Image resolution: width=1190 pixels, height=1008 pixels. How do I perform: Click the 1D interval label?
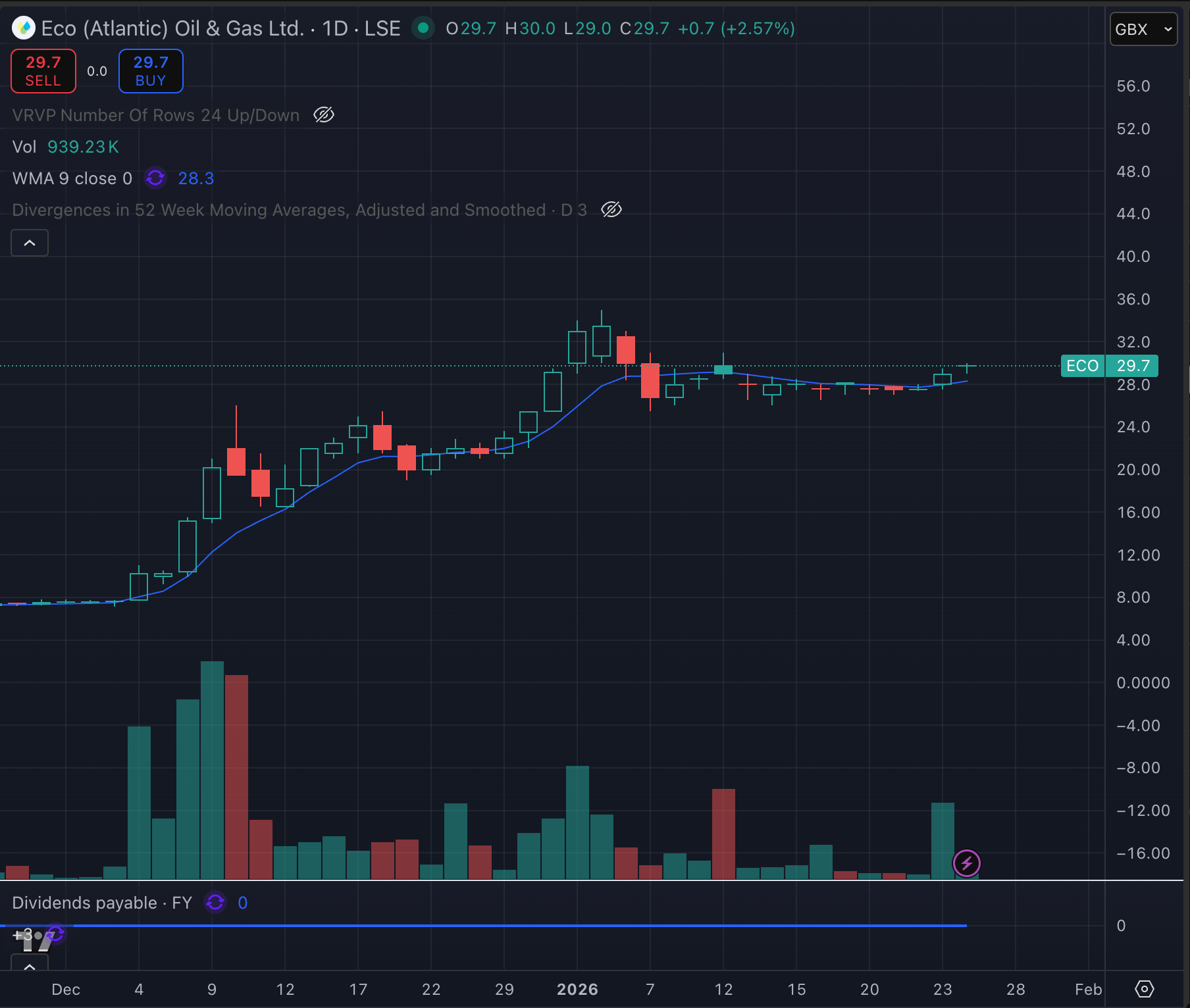click(x=334, y=28)
